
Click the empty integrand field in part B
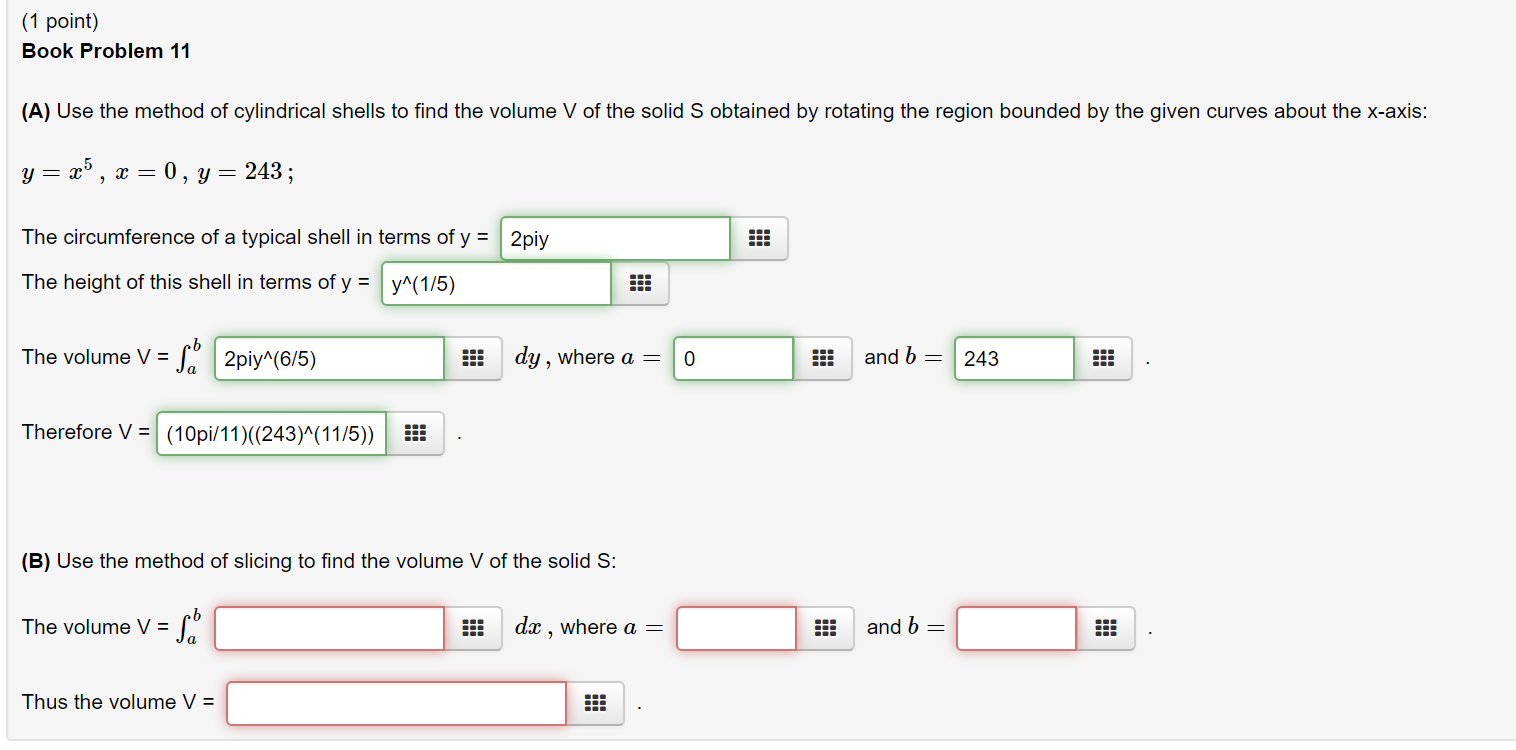click(328, 628)
